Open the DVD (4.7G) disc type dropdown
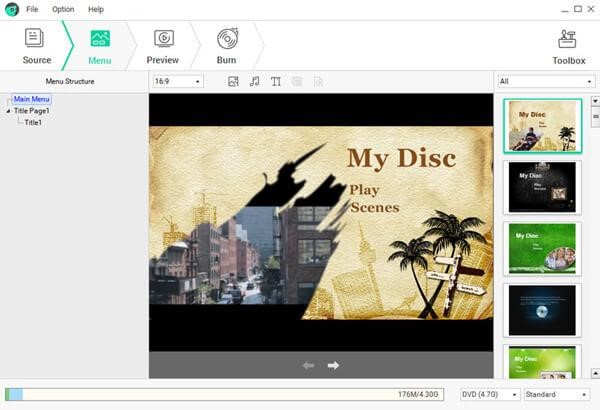The width and height of the screenshot is (600, 410). pyautogui.click(x=489, y=395)
